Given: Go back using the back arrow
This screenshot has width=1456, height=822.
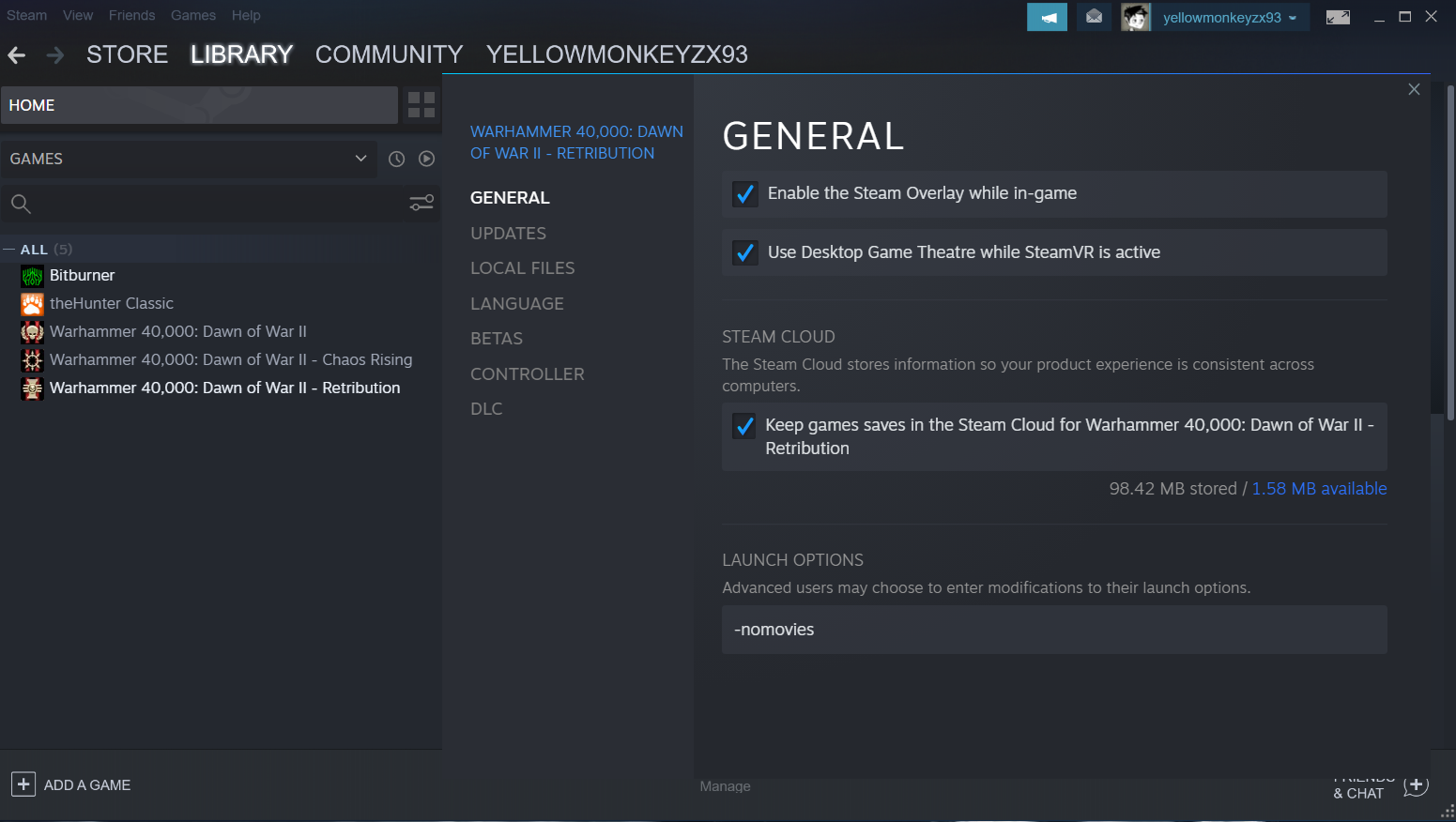Looking at the screenshot, I should (16, 55).
